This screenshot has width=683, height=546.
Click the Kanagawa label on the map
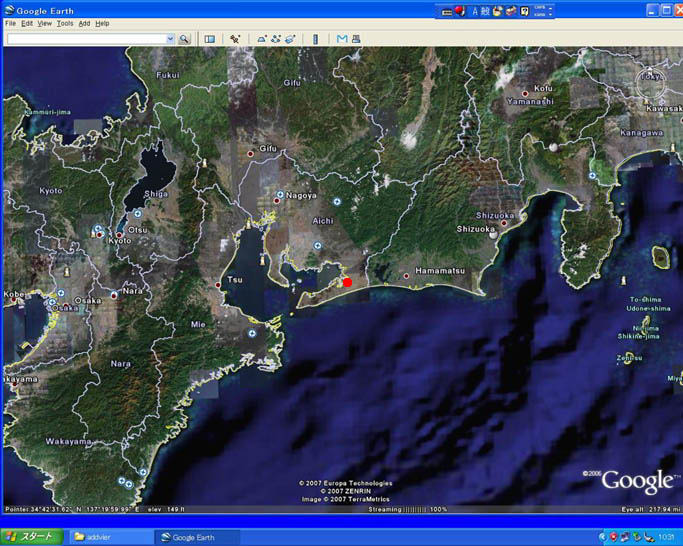click(x=642, y=132)
